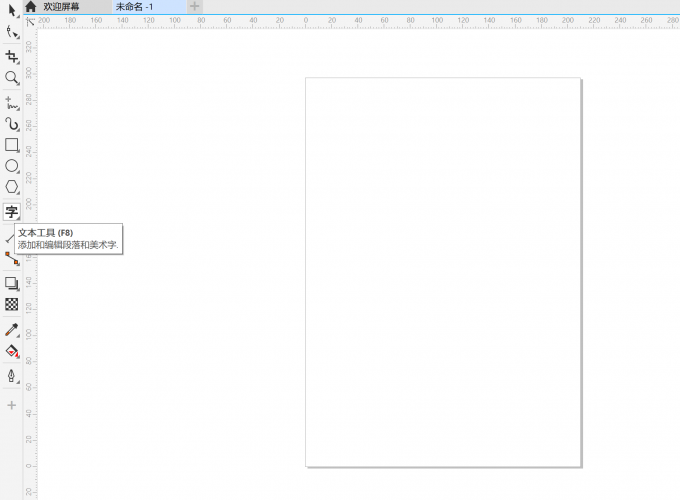
Task: Select the Connector tool
Action: point(11,258)
